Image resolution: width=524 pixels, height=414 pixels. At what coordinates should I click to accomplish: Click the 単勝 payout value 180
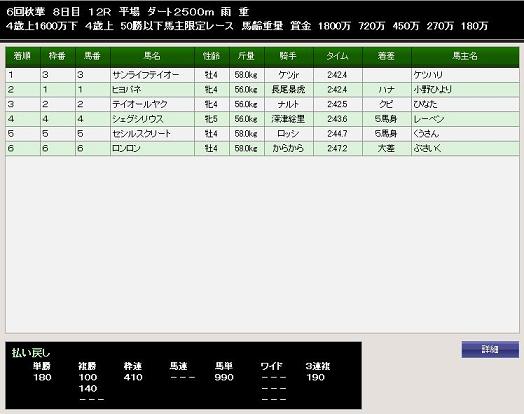pyautogui.click(x=42, y=378)
